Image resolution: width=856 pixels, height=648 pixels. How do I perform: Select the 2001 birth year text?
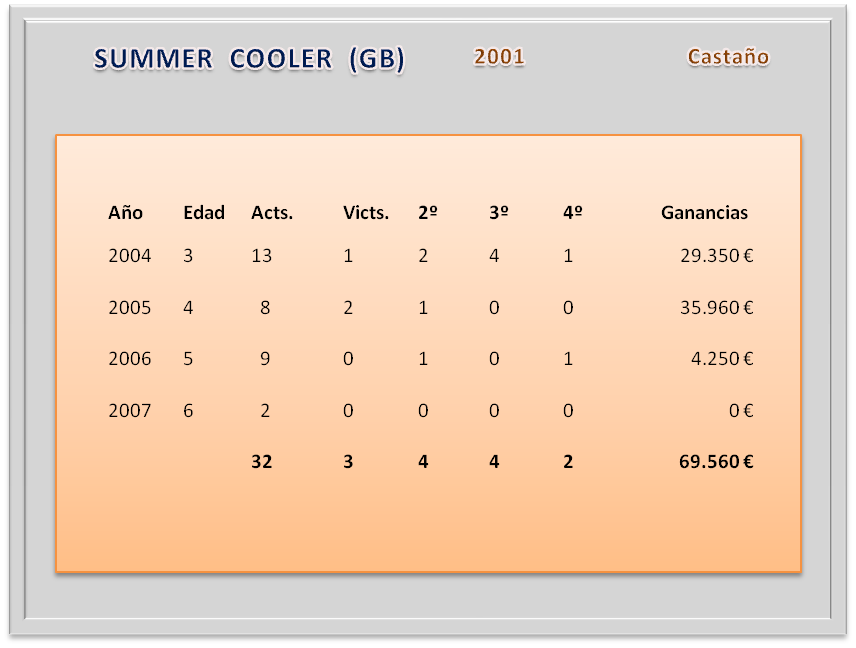click(499, 57)
